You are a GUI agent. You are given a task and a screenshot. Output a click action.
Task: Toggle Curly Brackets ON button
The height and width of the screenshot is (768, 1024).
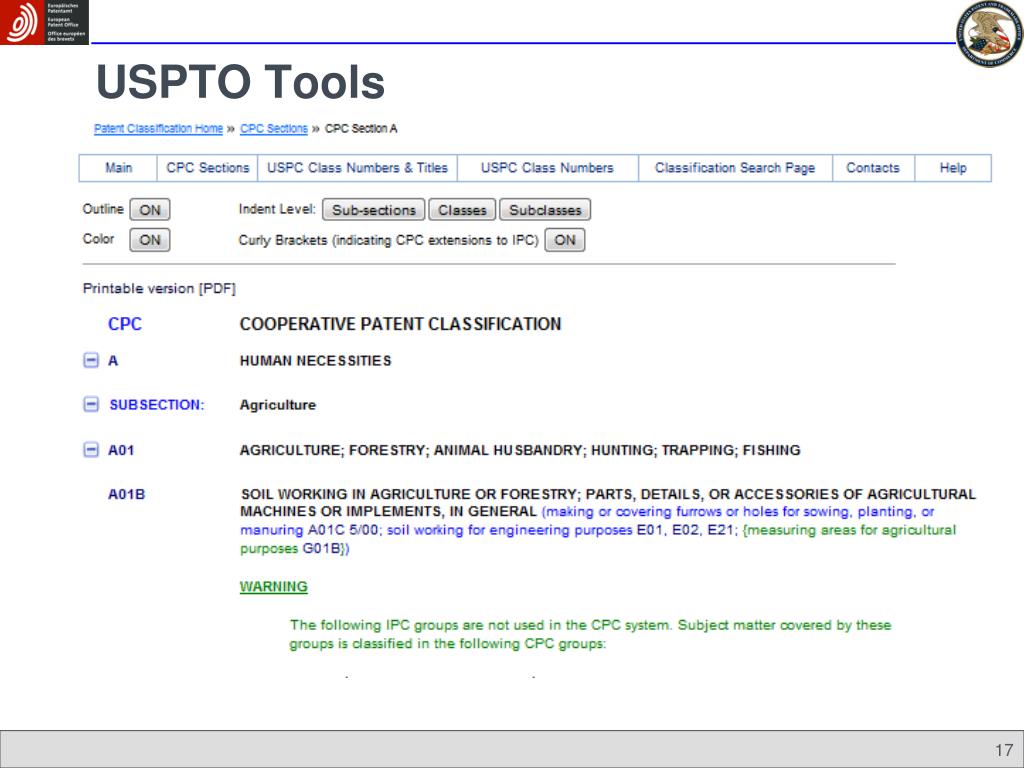point(565,240)
